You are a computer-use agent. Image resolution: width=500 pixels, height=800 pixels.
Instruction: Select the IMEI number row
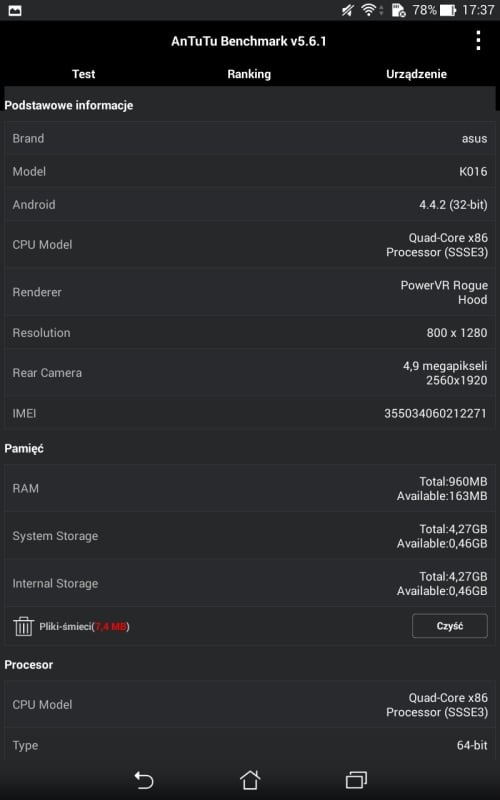(250, 413)
